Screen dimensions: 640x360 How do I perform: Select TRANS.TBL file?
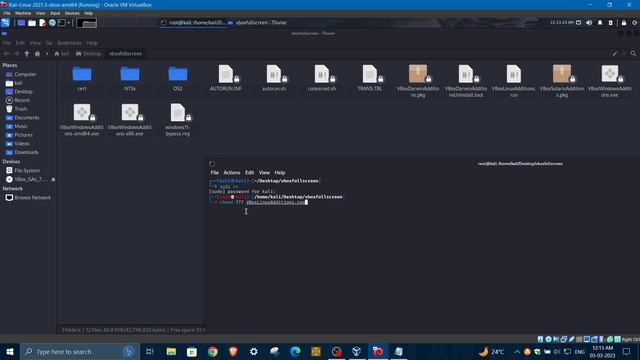pos(370,78)
